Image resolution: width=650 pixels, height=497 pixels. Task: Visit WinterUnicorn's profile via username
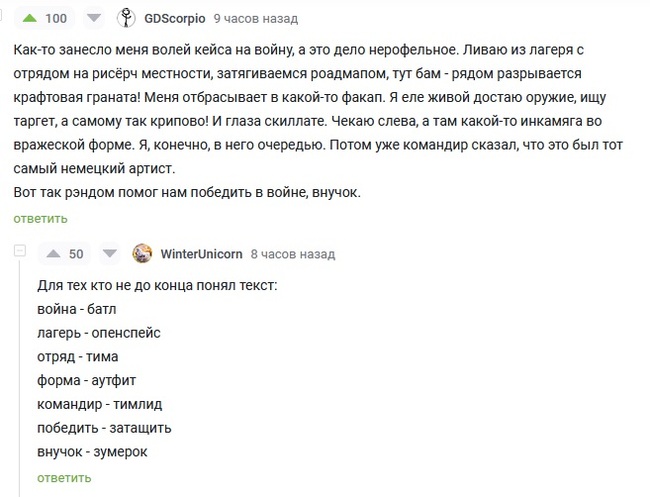point(201,254)
